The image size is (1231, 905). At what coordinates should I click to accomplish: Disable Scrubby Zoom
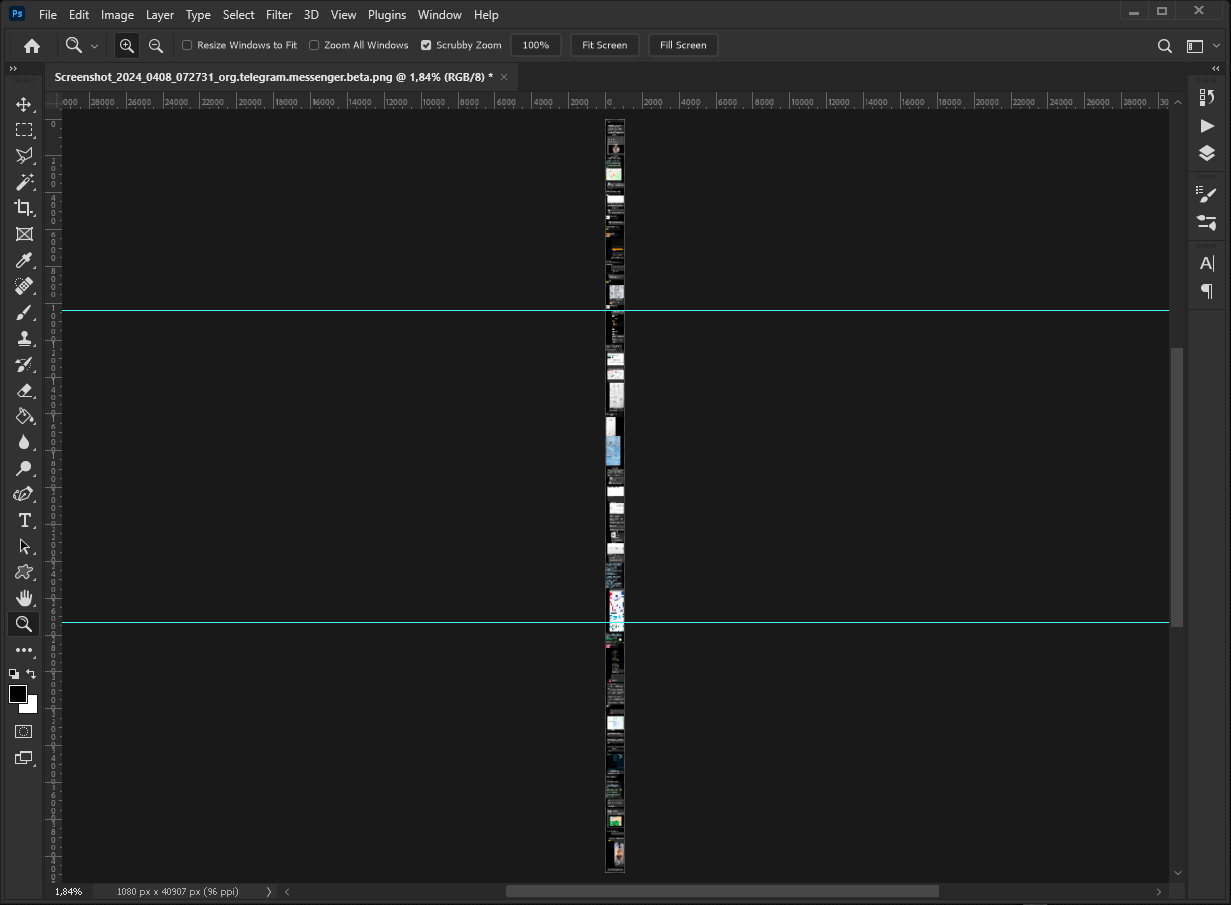coord(426,45)
